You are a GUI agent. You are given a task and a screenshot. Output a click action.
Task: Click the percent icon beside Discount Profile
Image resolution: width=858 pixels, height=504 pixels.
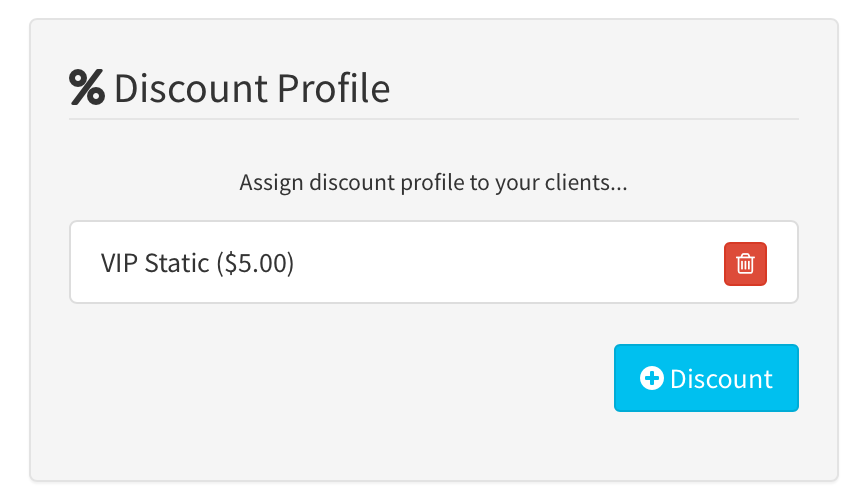87,88
